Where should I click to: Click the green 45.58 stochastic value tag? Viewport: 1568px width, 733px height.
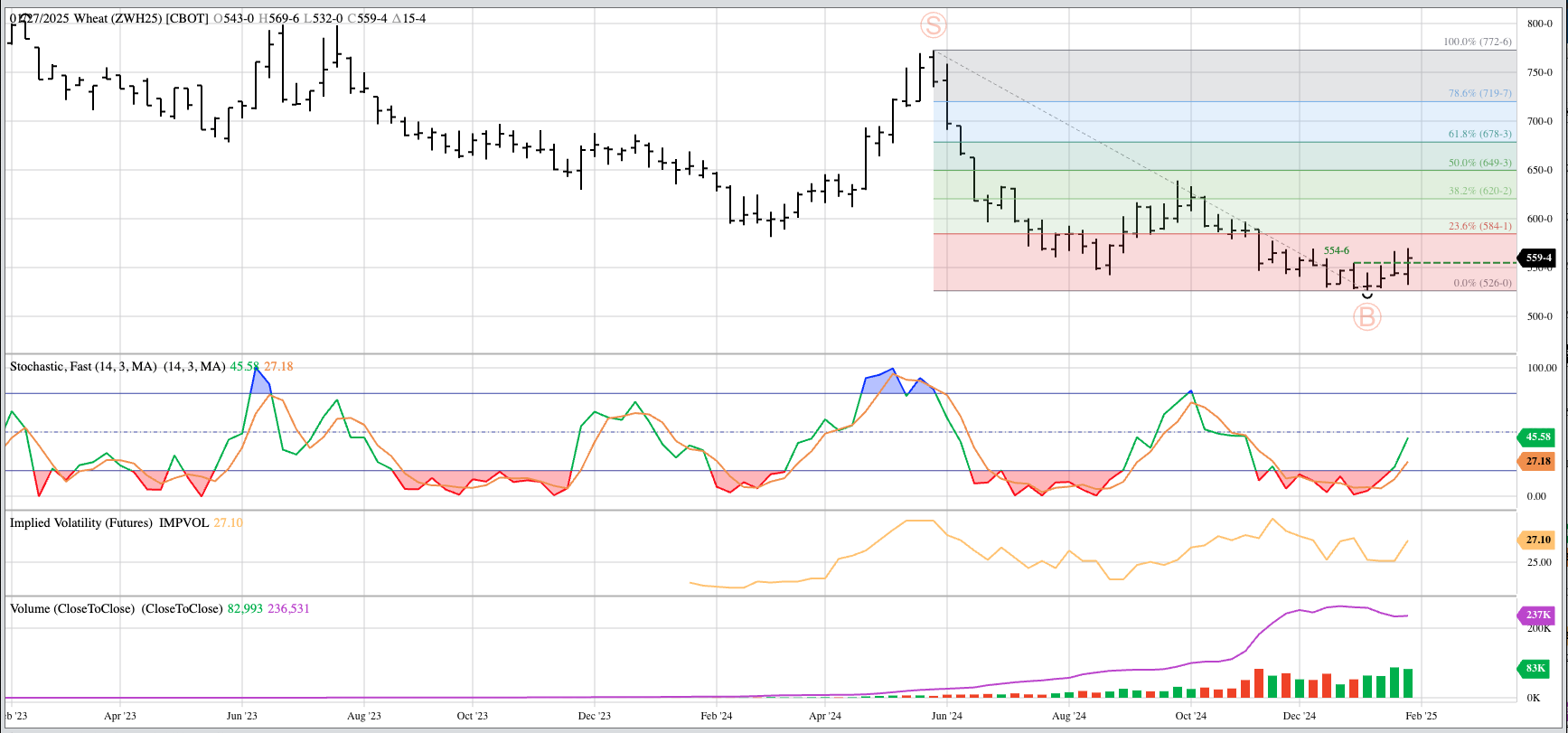pos(1538,437)
